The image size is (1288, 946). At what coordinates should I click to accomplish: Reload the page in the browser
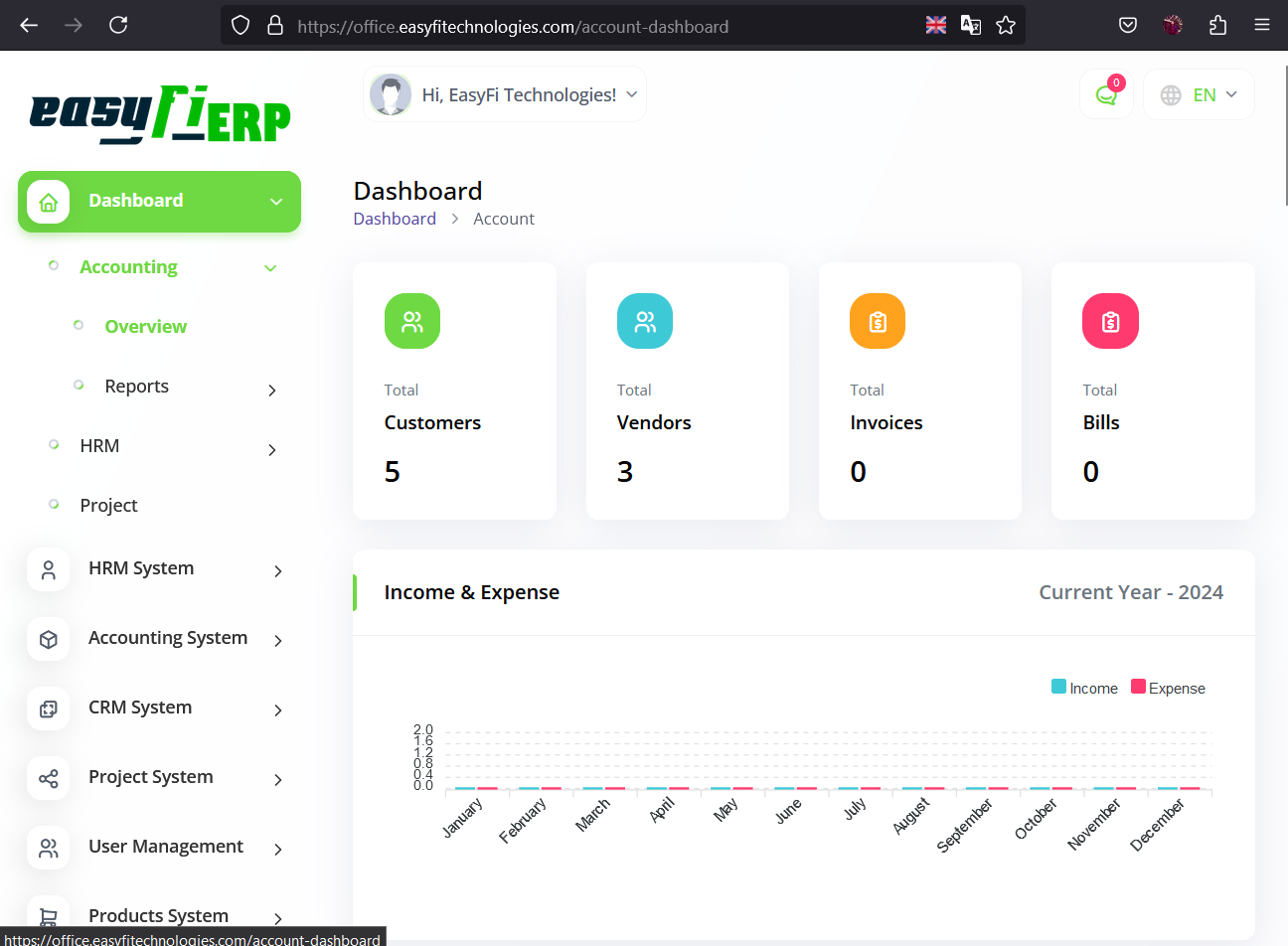pyautogui.click(x=118, y=25)
